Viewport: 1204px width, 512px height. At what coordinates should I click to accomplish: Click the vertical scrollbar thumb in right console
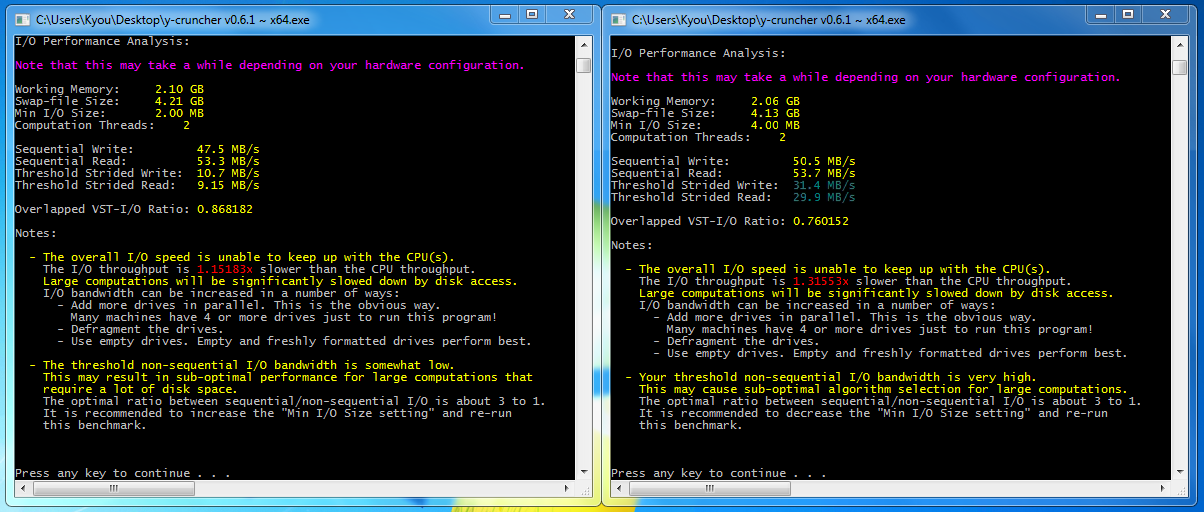(1182, 65)
